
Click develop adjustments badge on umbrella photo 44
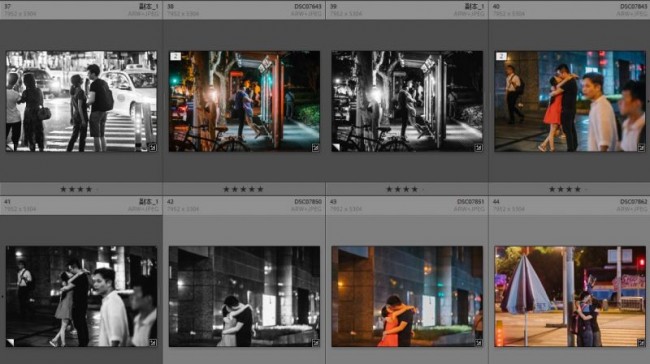(641, 342)
